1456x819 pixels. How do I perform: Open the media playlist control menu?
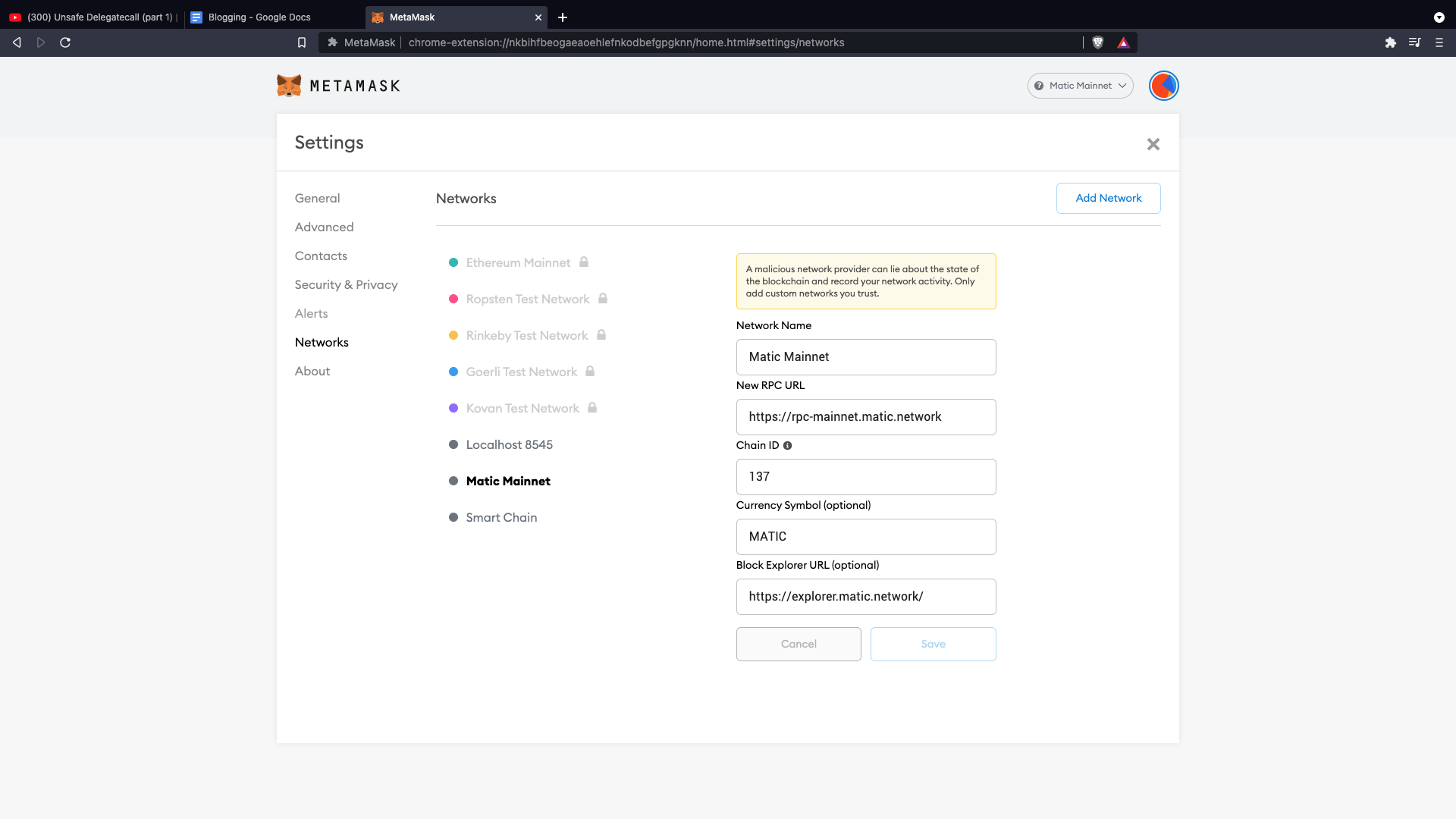[x=1415, y=42]
